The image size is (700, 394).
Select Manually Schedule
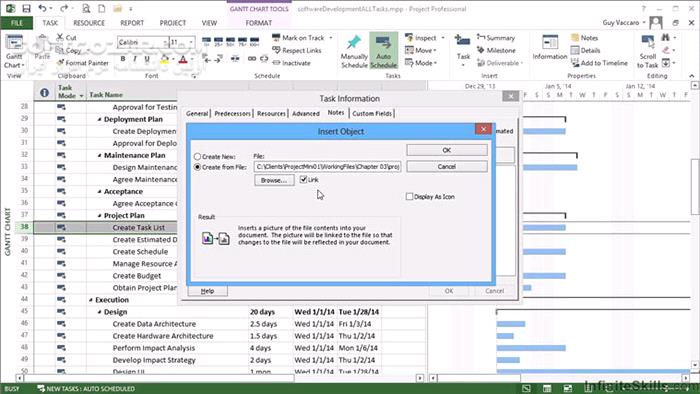click(354, 52)
